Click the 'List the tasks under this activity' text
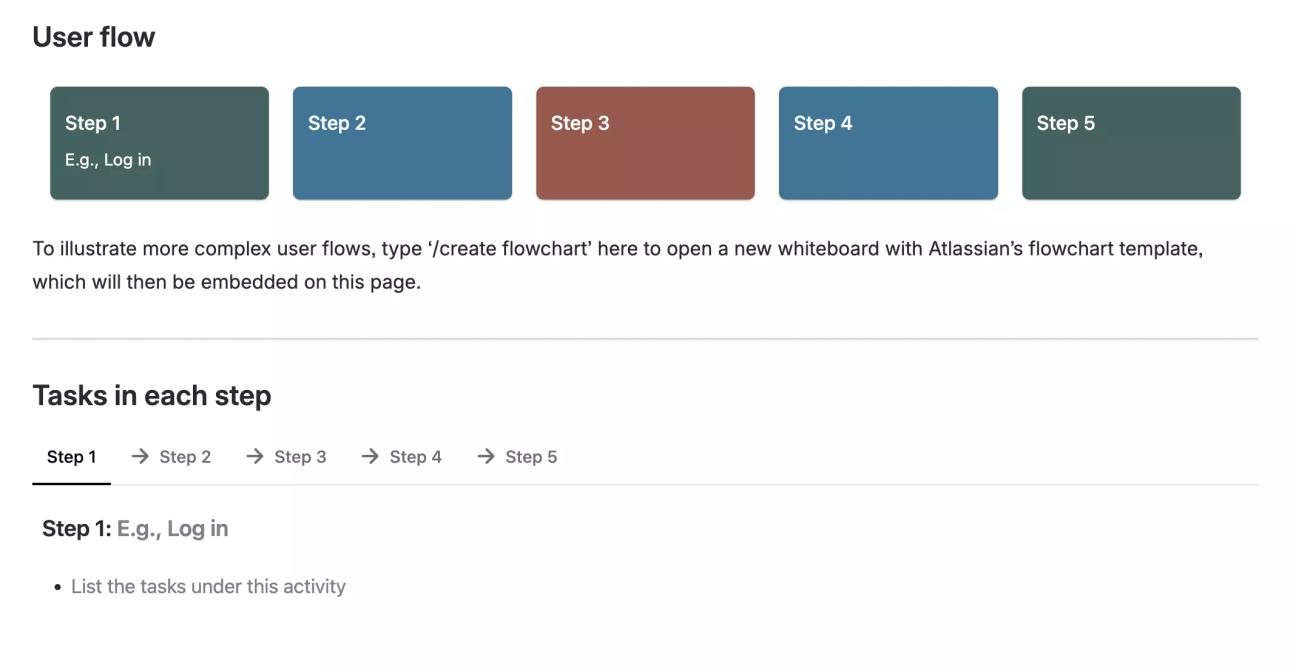The width and height of the screenshot is (1296, 672). pos(207,586)
